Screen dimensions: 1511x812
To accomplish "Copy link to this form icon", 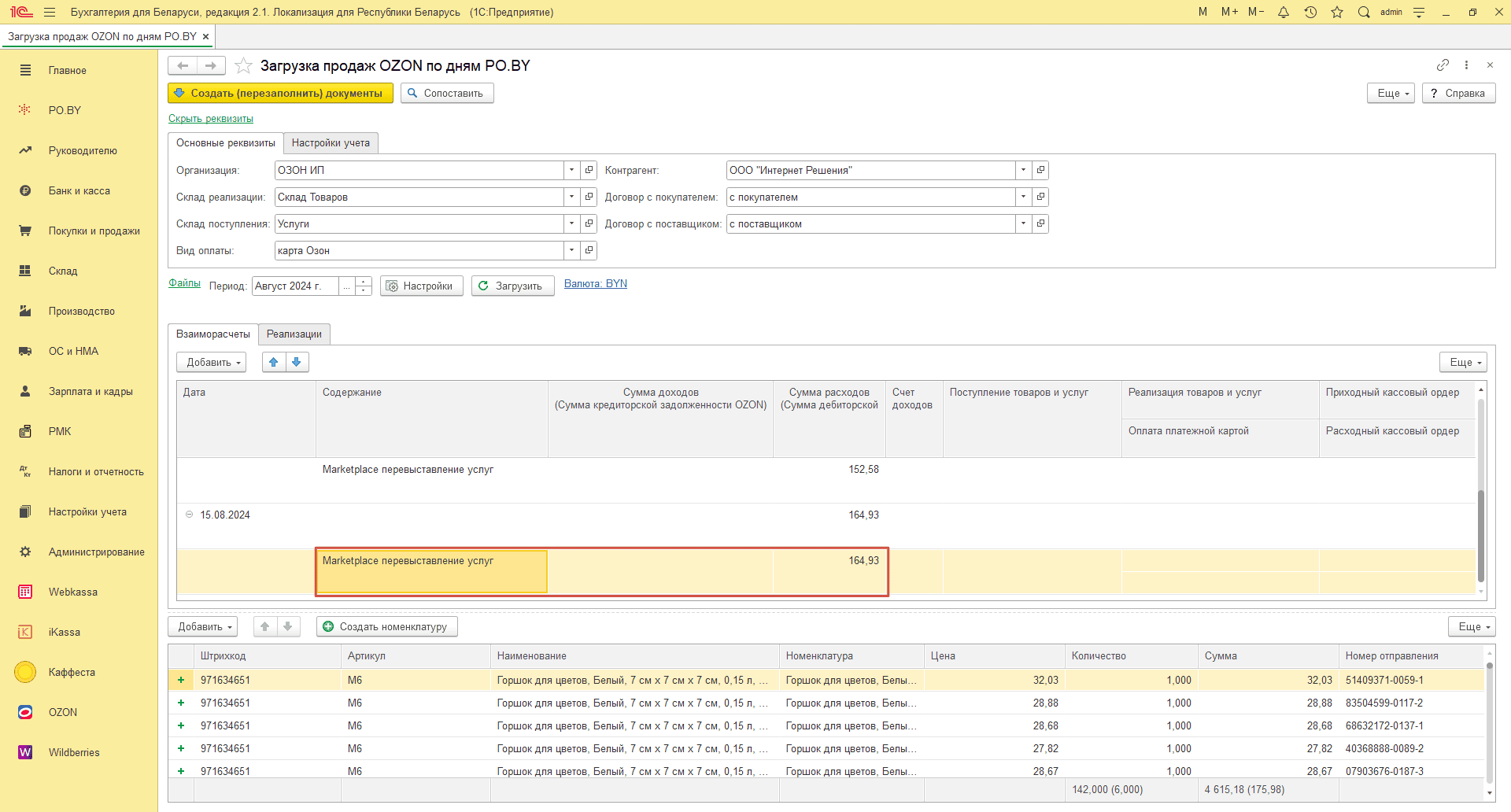I will click(x=1443, y=65).
